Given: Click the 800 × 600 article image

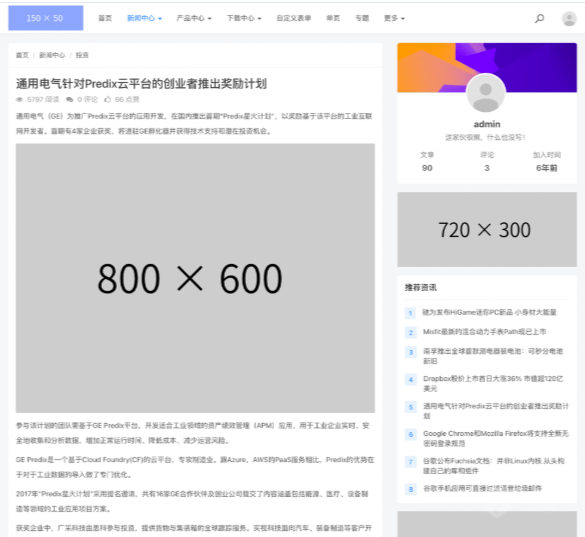Looking at the screenshot, I should coord(195,278).
